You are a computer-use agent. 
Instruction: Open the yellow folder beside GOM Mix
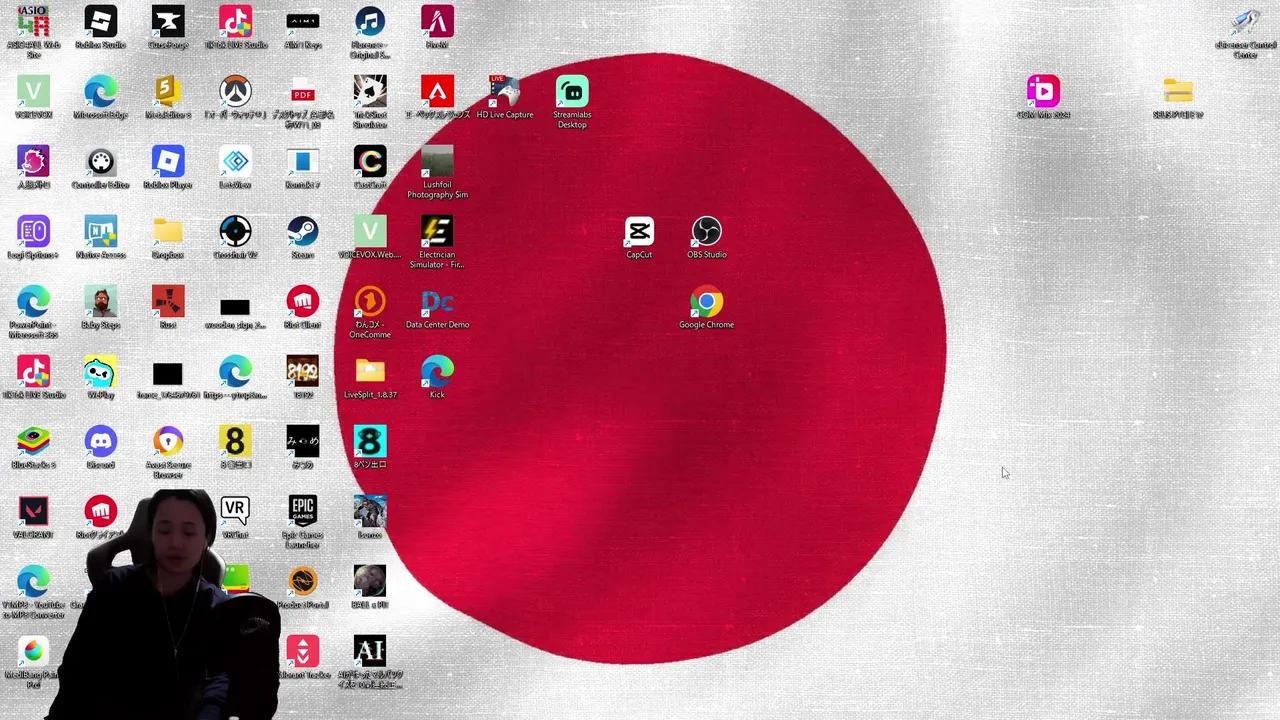(1178, 92)
